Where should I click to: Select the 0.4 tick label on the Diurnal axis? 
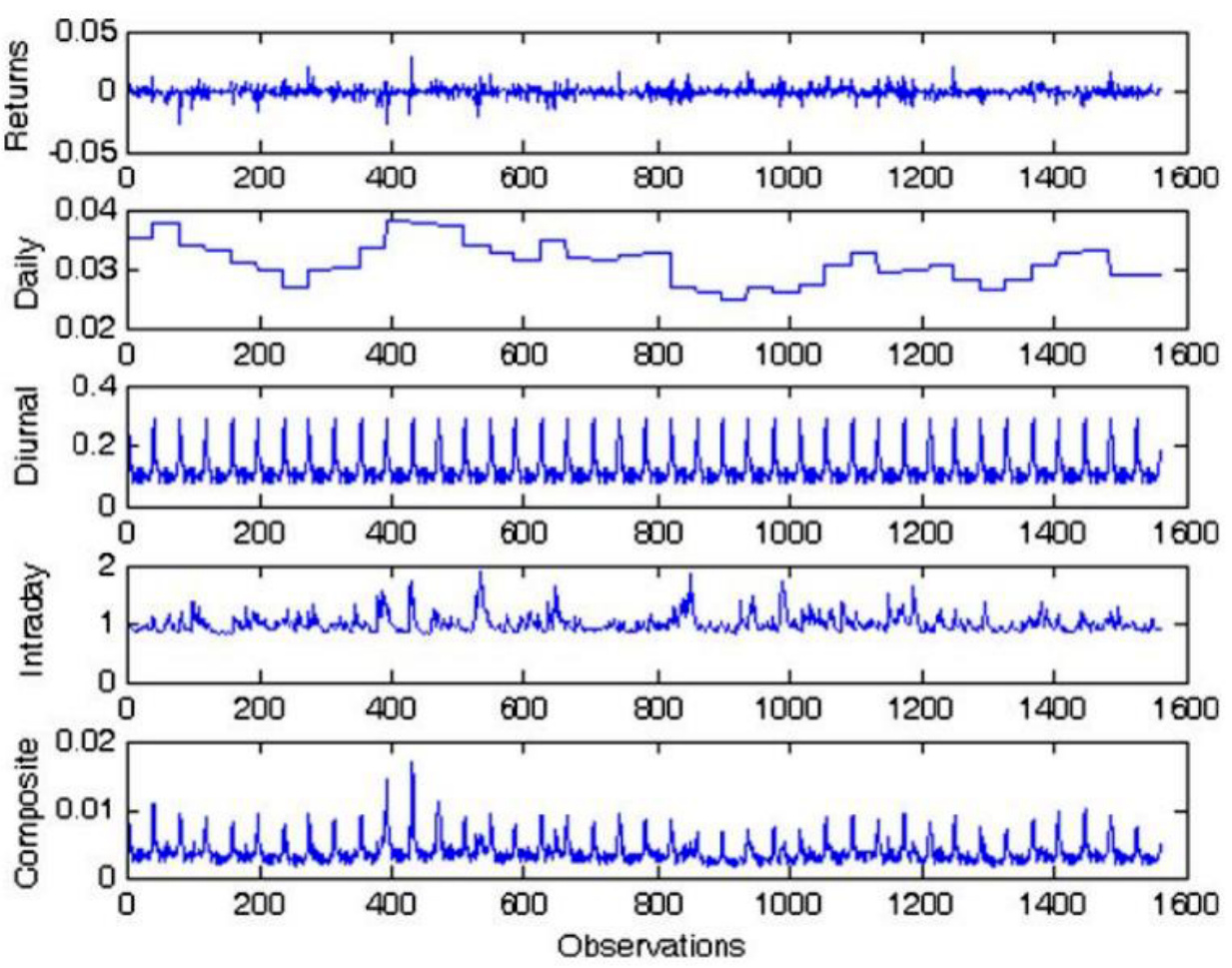pos(94,387)
